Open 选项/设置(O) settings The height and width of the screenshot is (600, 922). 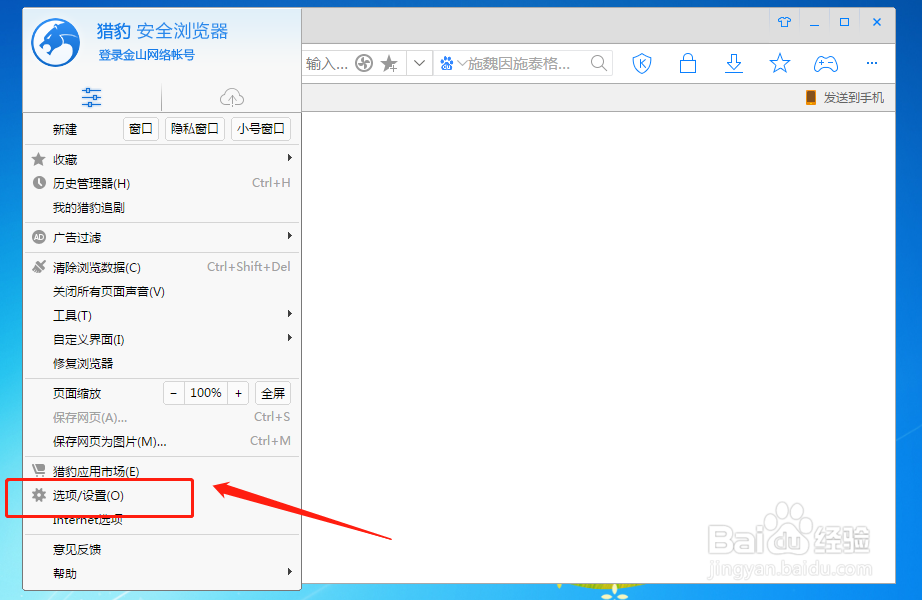pyautogui.click(x=162, y=496)
